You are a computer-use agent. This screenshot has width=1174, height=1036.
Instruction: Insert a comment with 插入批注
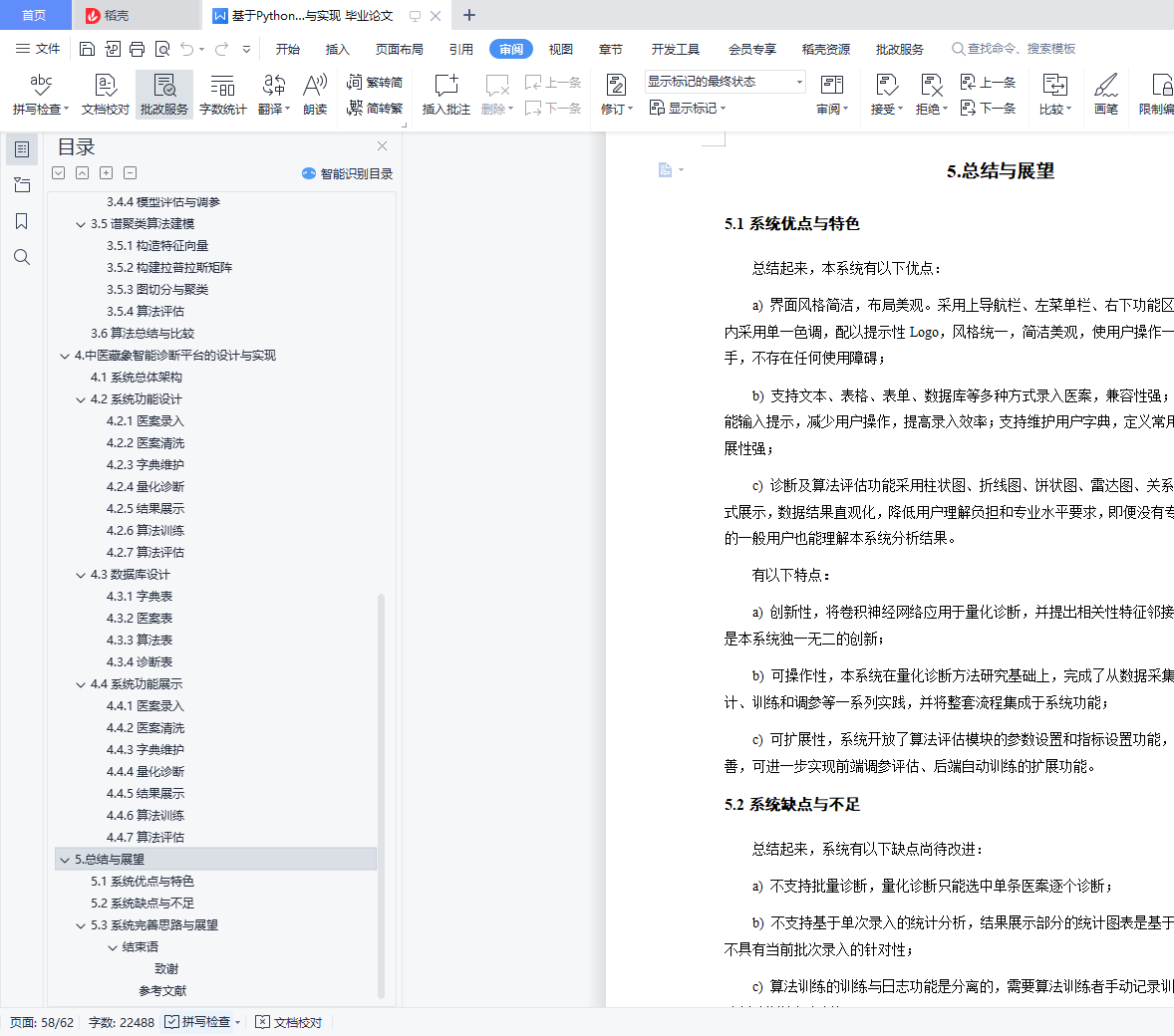(446, 95)
